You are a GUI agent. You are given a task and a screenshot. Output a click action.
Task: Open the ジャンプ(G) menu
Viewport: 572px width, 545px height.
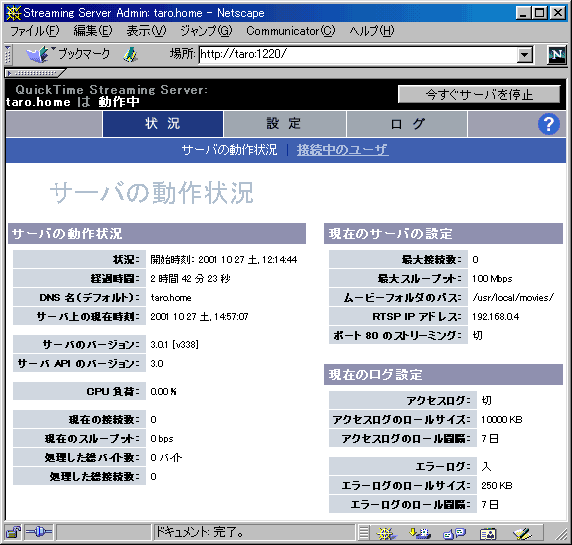click(x=206, y=31)
